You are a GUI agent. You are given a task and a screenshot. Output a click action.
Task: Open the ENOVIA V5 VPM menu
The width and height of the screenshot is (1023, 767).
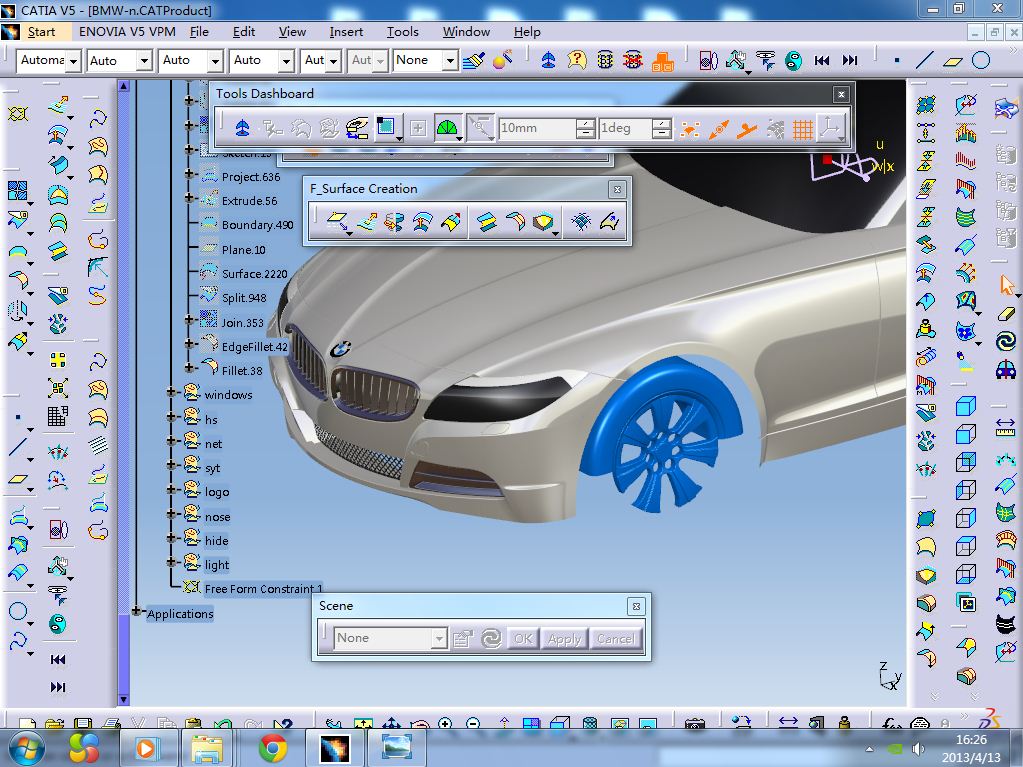(x=127, y=32)
